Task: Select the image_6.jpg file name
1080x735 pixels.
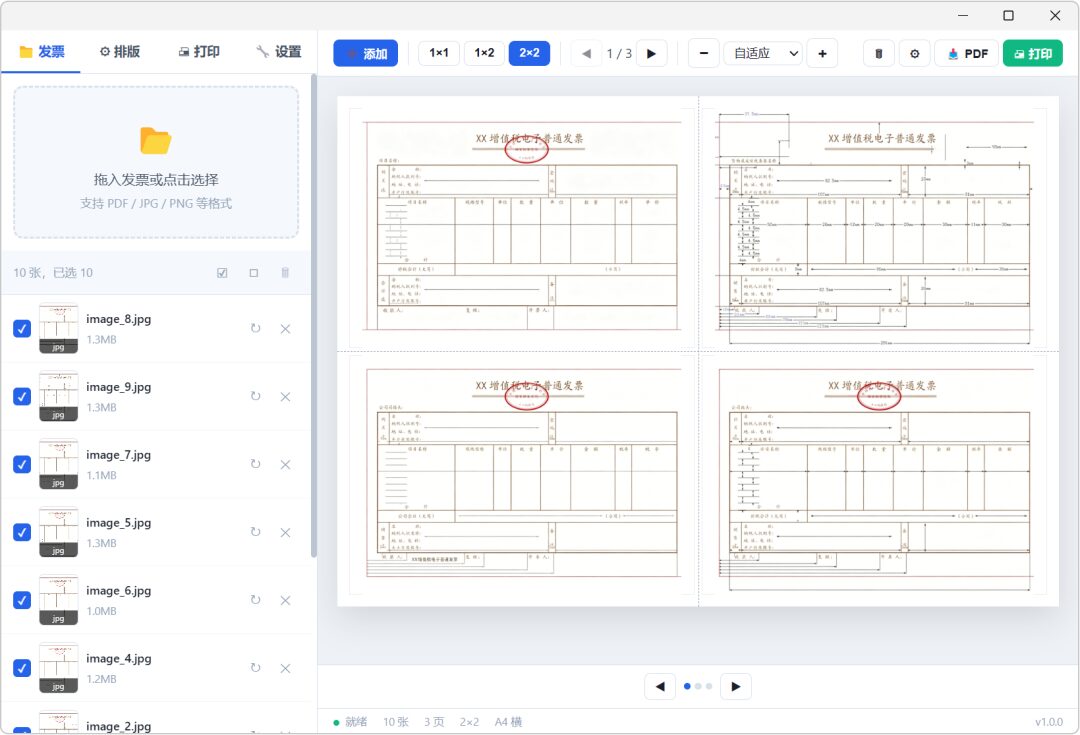Action: (x=118, y=591)
